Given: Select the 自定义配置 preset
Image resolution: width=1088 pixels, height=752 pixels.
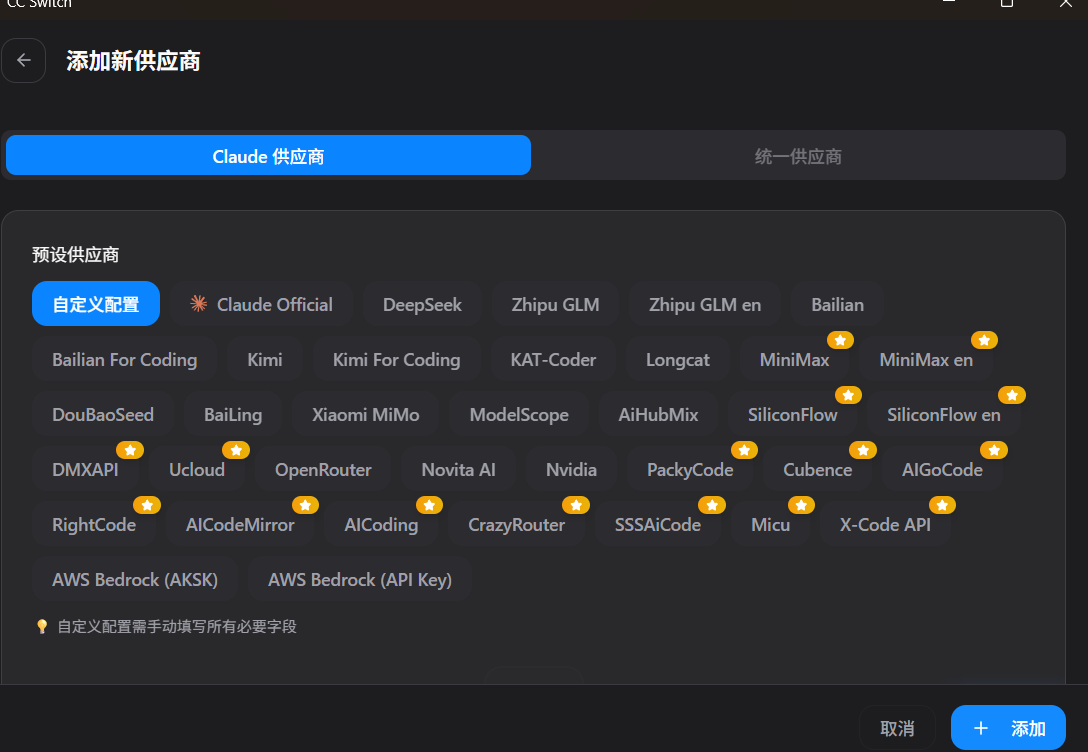Looking at the screenshot, I should 96,305.
